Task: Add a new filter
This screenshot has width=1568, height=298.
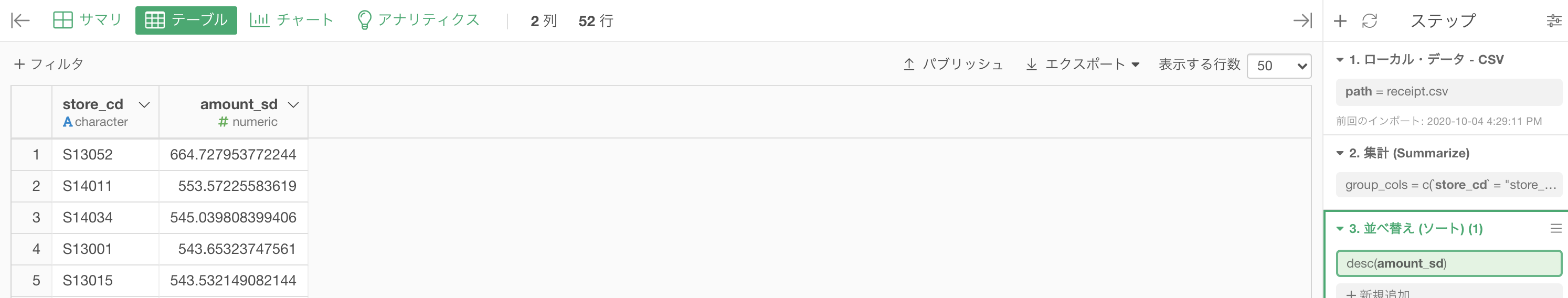Action: (x=49, y=64)
